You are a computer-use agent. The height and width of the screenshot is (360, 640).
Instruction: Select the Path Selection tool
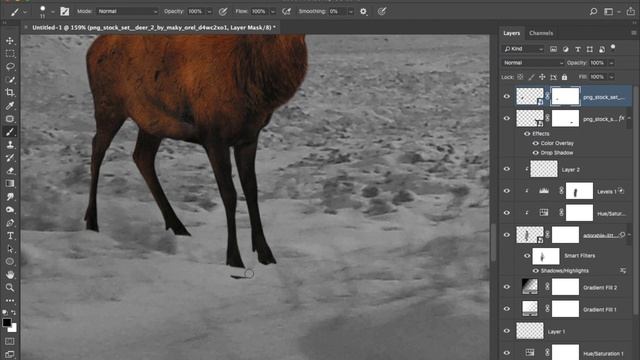(x=10, y=249)
